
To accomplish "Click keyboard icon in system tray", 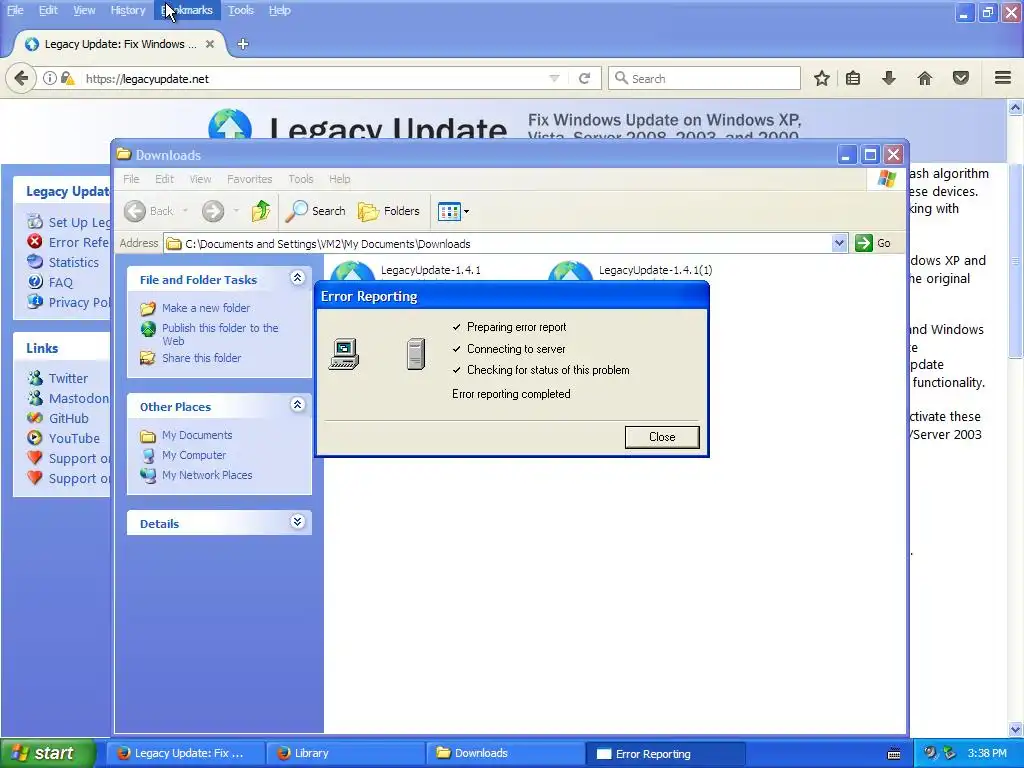I will 894,754.
